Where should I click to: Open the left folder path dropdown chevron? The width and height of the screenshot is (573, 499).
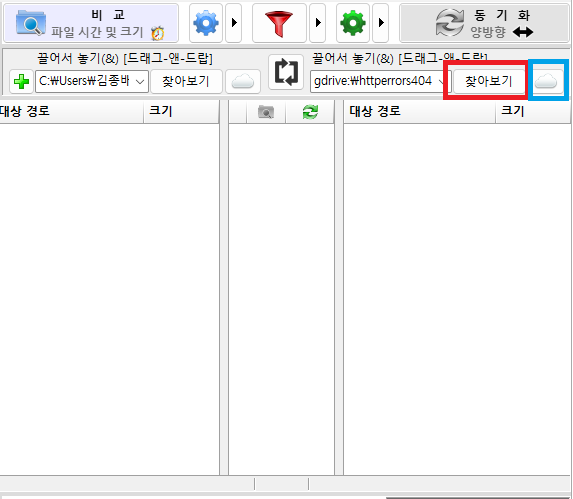point(140,81)
